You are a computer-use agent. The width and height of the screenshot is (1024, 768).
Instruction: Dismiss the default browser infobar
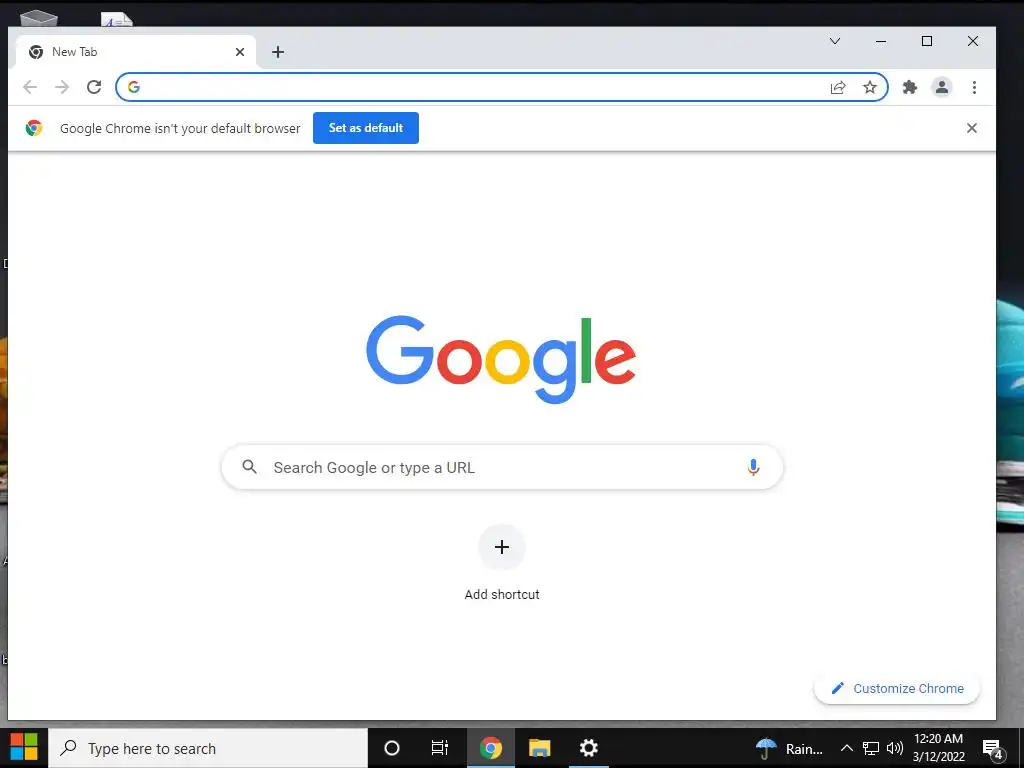[972, 128]
